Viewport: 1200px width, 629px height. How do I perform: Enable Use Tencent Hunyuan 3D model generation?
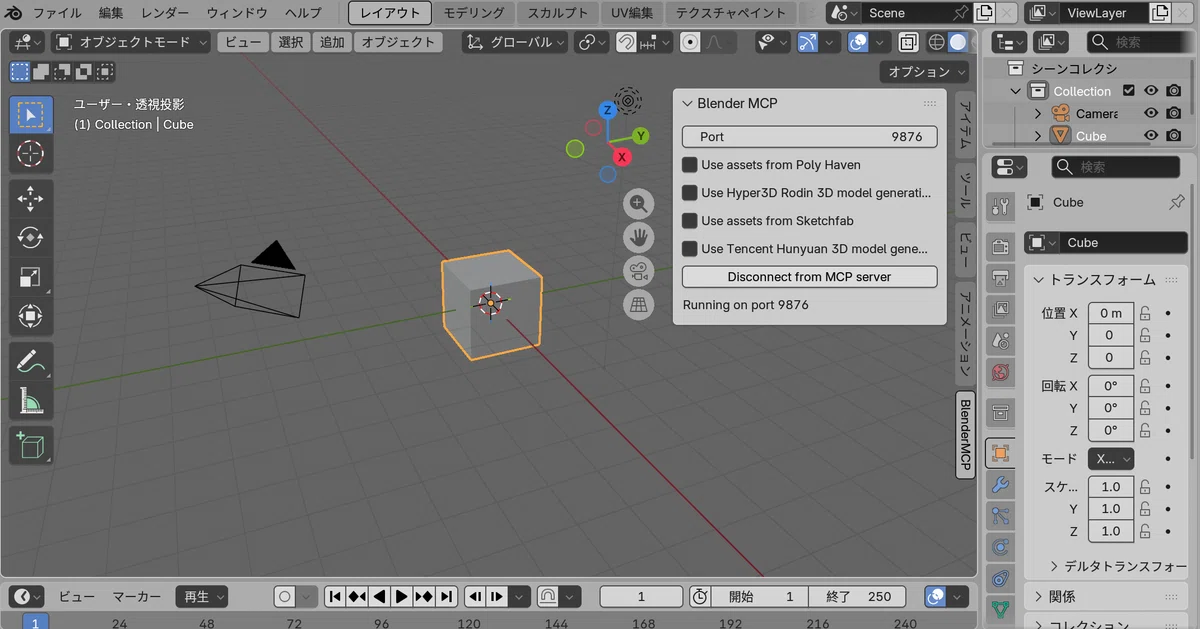(690, 249)
